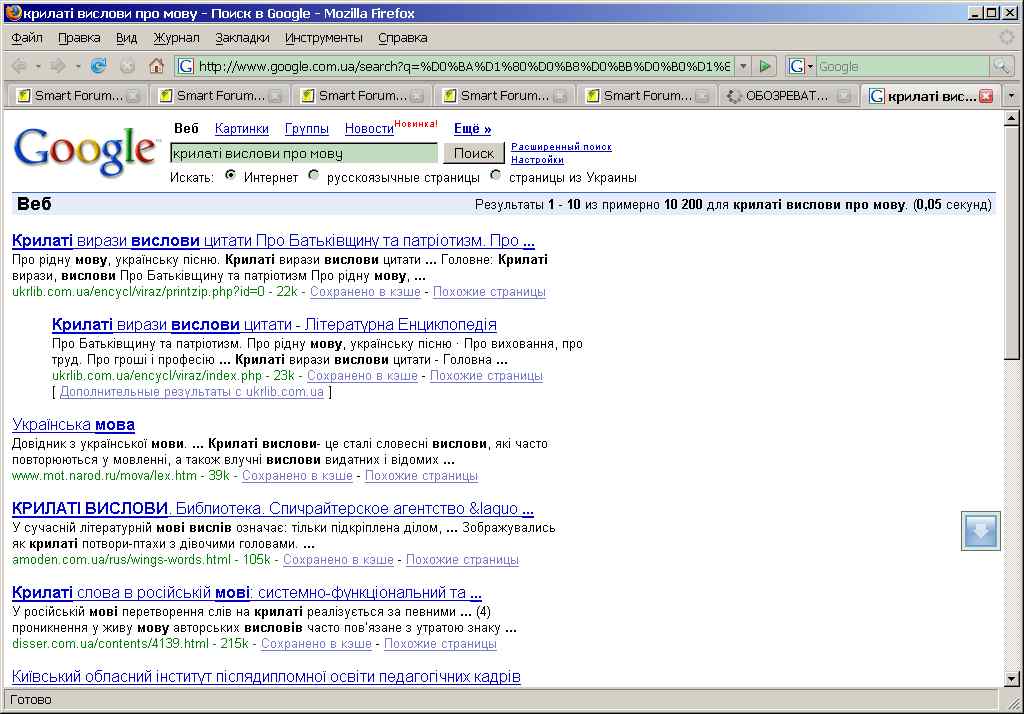This screenshot has width=1024, height=714.
Task: Click the activity throbber icon in menu bar
Action: (1007, 37)
